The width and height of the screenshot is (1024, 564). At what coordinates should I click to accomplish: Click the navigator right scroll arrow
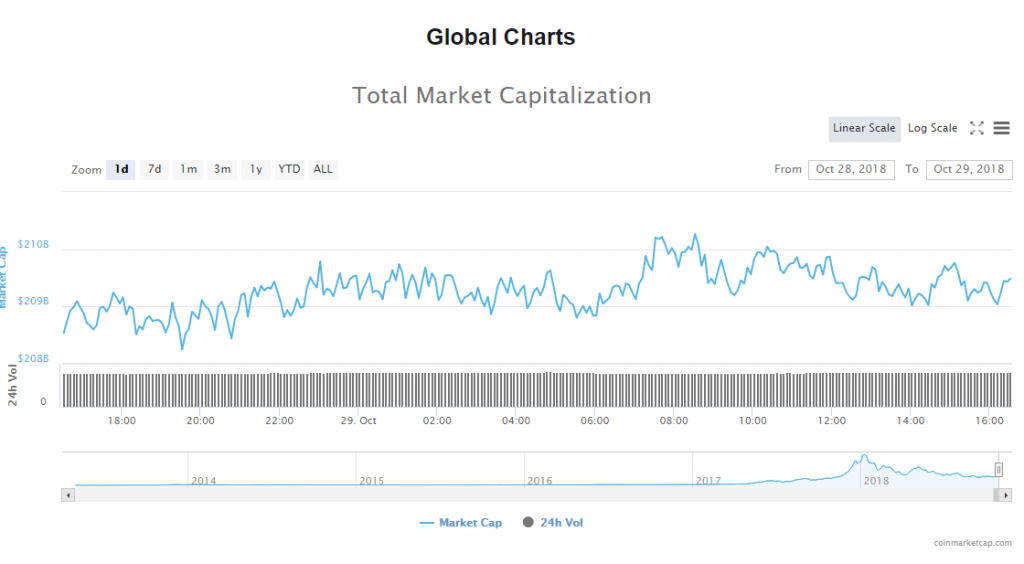pos(1005,494)
